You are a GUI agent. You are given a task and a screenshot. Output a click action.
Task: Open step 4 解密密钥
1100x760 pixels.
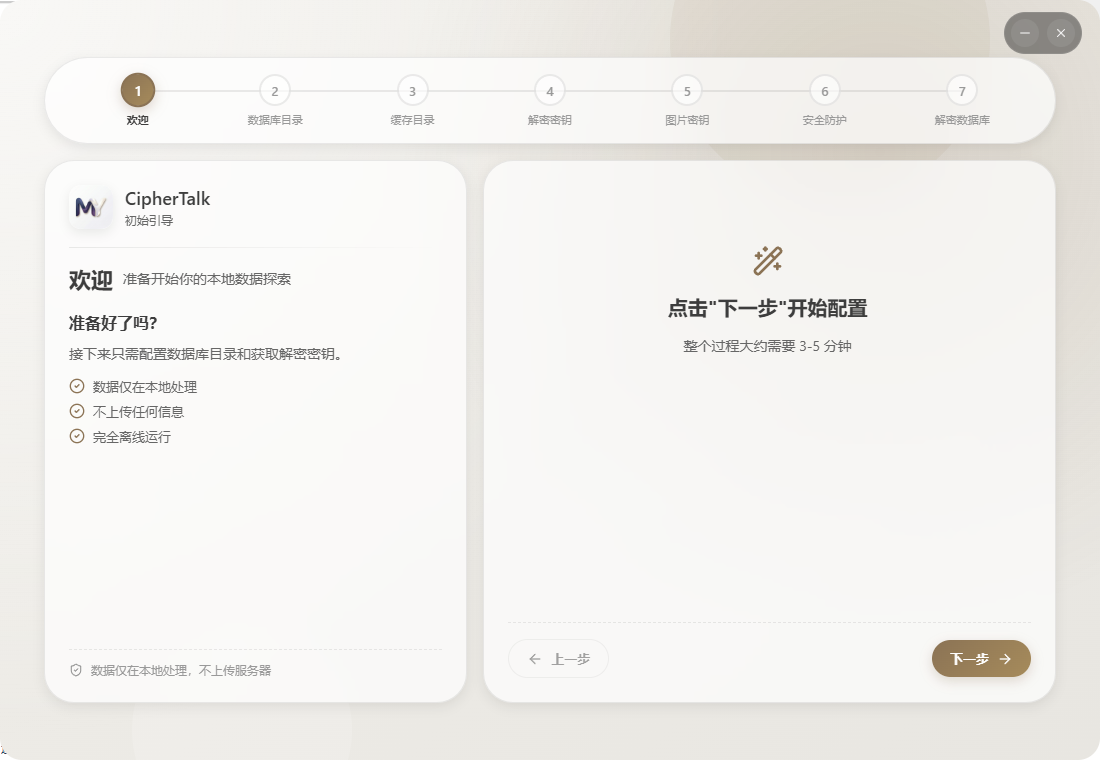coord(549,90)
